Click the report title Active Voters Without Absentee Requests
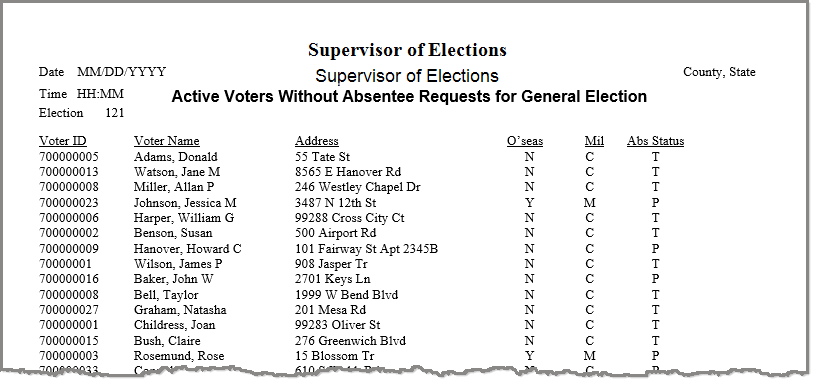Viewport: 813px width, 381px height. [x=409, y=97]
